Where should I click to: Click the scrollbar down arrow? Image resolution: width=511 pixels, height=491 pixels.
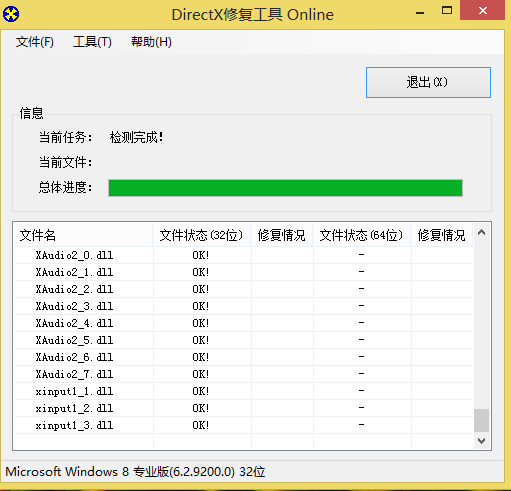click(481, 441)
